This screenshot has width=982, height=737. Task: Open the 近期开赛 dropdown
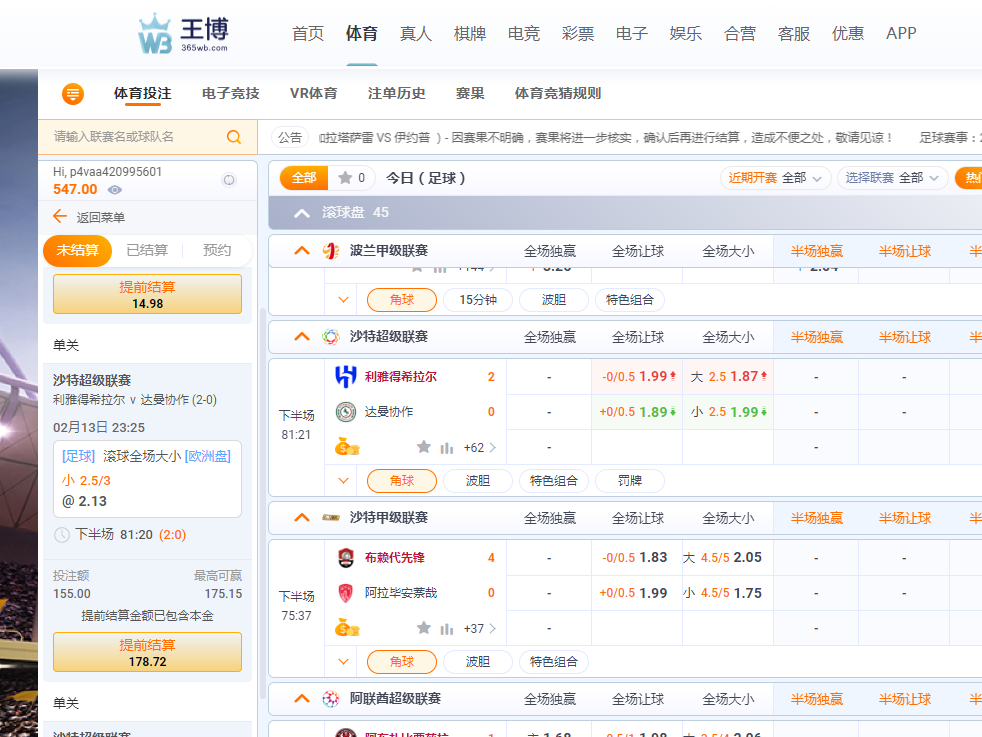pyautogui.click(x=776, y=178)
